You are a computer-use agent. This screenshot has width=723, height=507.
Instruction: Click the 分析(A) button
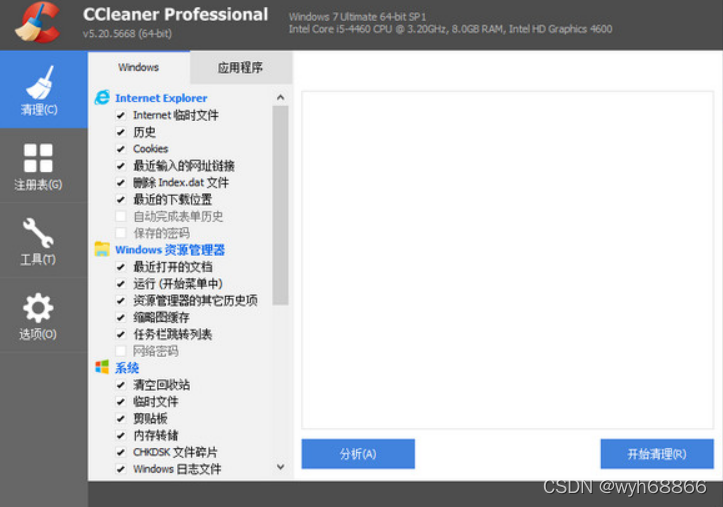[358, 454]
